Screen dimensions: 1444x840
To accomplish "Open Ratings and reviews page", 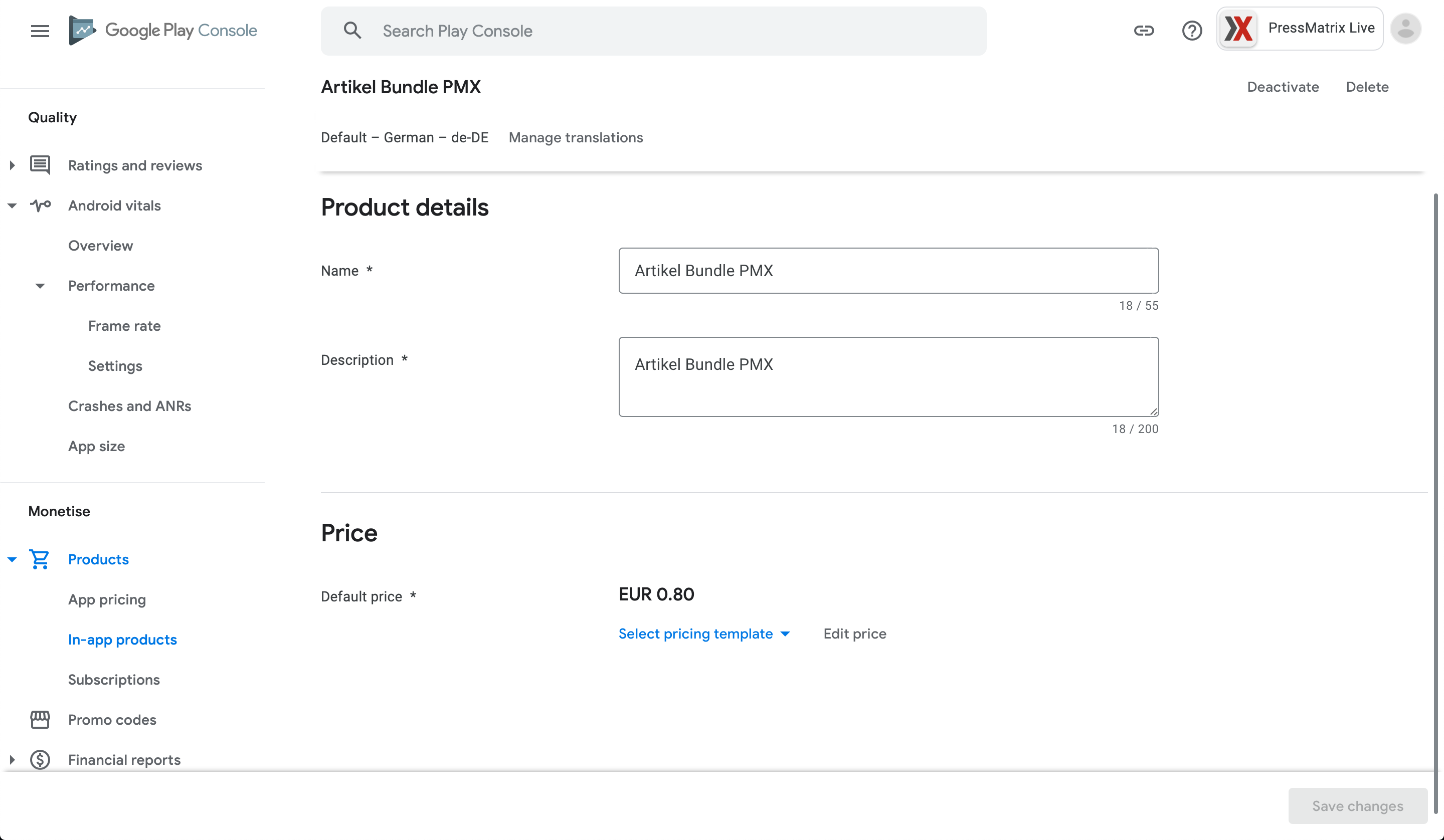I will point(135,165).
